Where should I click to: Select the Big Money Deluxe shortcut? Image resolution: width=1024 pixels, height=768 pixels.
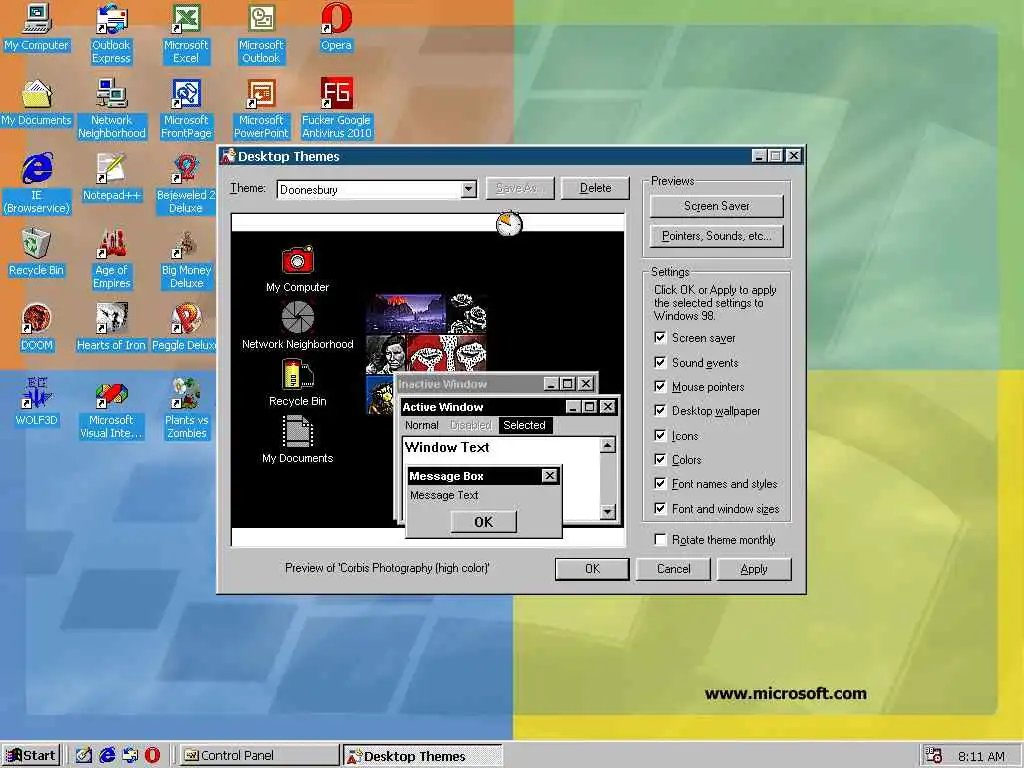[x=186, y=259]
